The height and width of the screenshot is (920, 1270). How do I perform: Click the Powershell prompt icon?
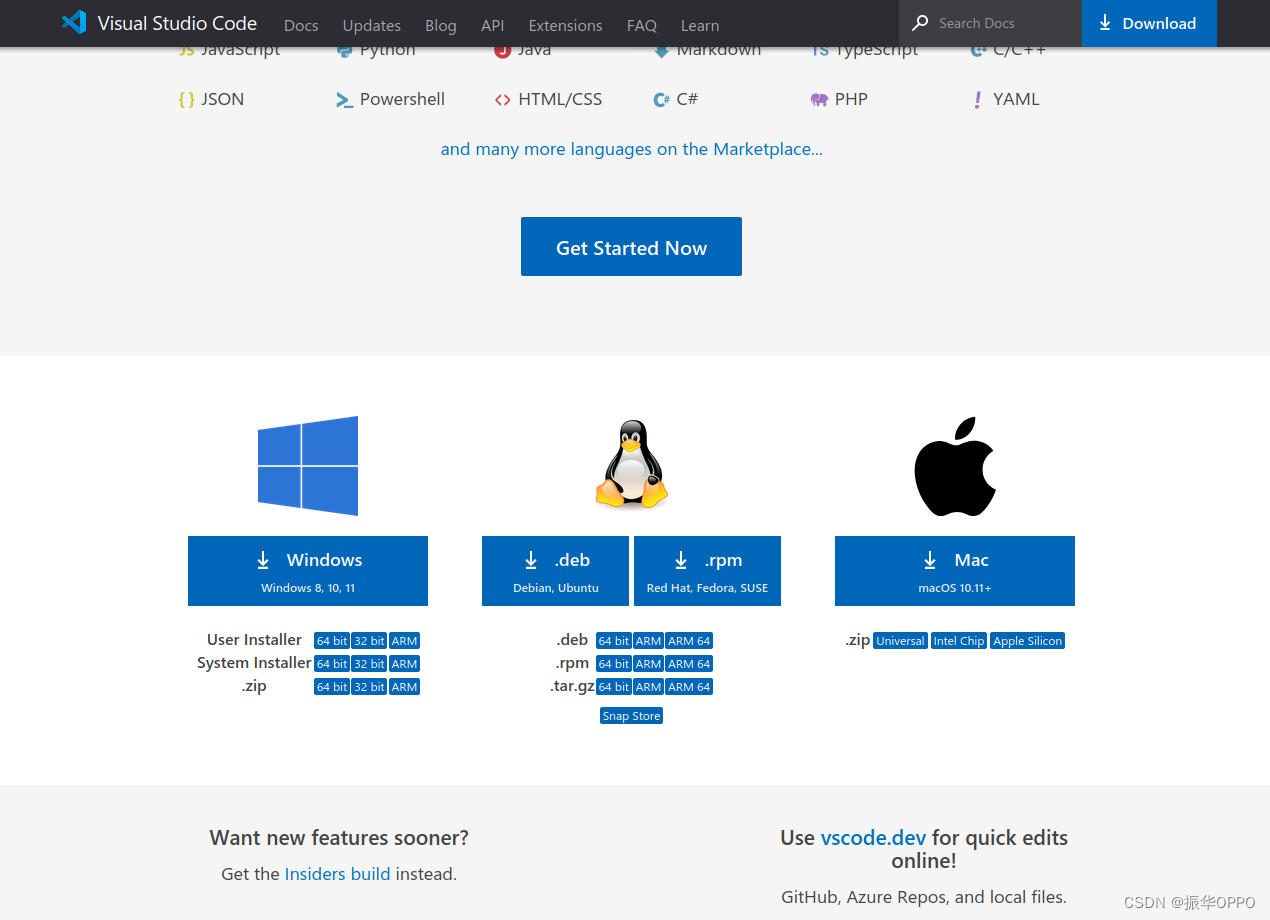coord(344,100)
